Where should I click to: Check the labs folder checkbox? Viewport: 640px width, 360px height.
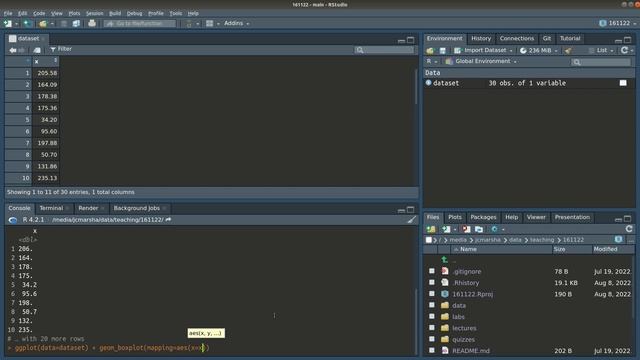[x=431, y=316]
